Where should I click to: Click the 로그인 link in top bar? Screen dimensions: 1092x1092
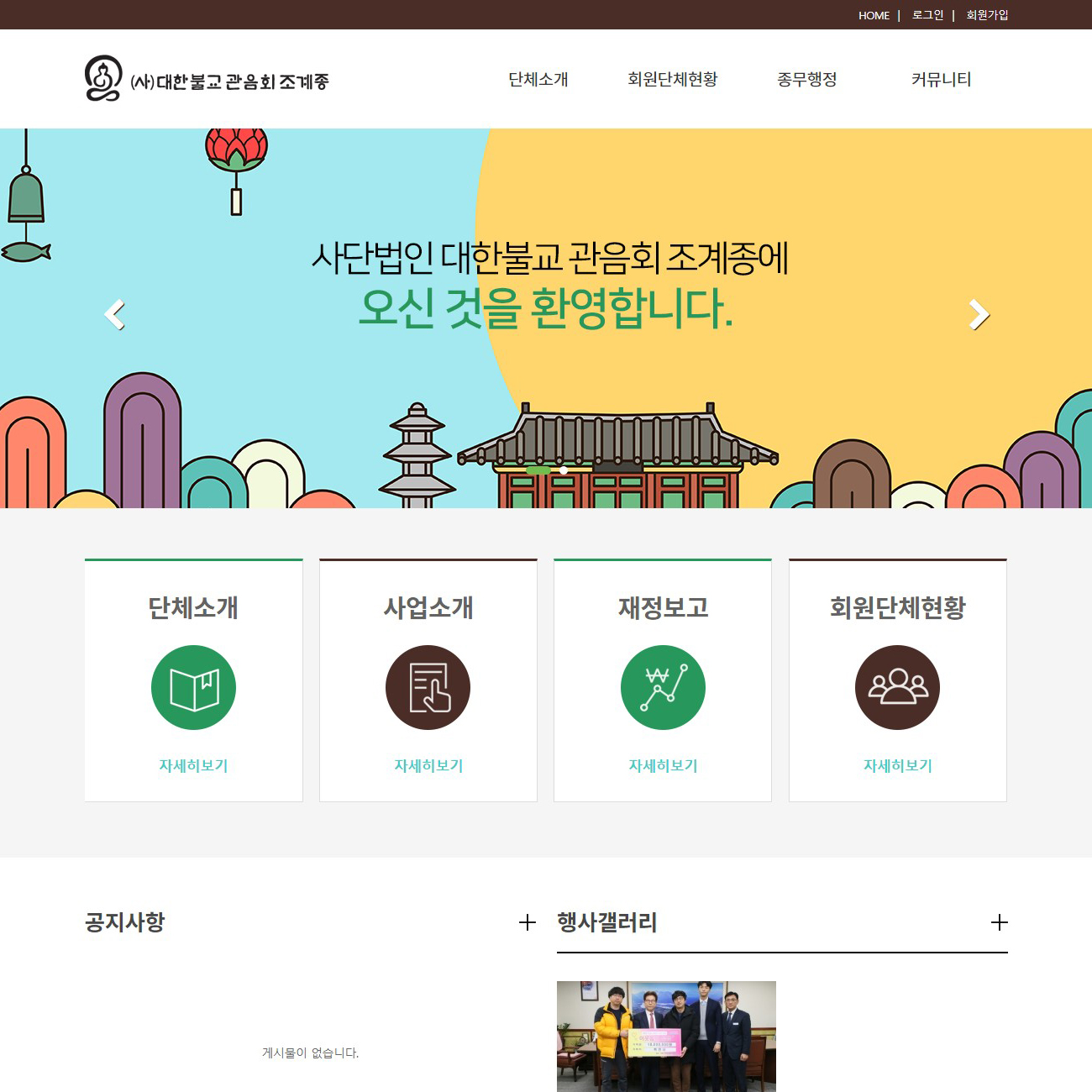(927, 15)
